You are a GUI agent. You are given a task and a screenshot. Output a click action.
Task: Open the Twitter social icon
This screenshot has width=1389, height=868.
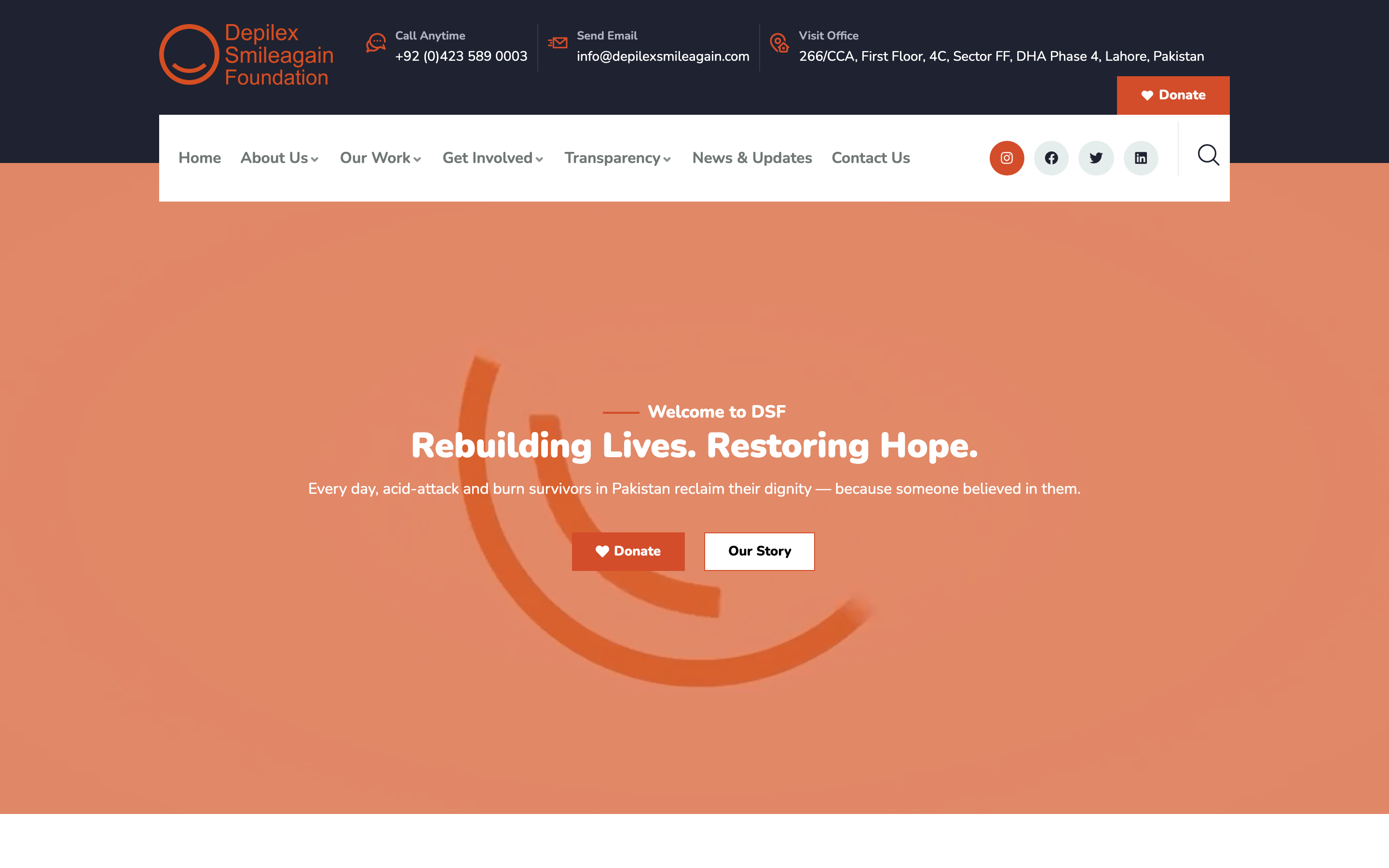(x=1096, y=158)
